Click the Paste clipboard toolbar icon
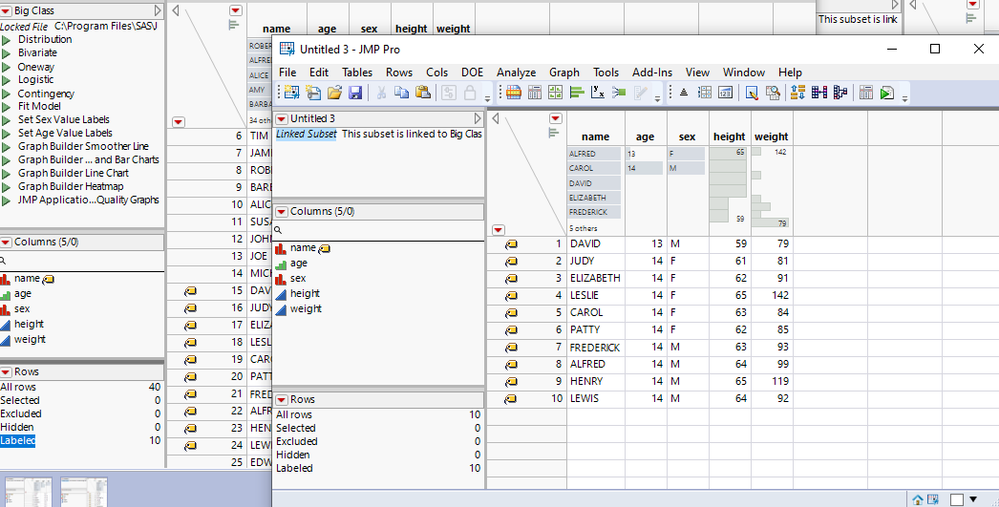Viewport: 999px width, 507px height. (422, 92)
